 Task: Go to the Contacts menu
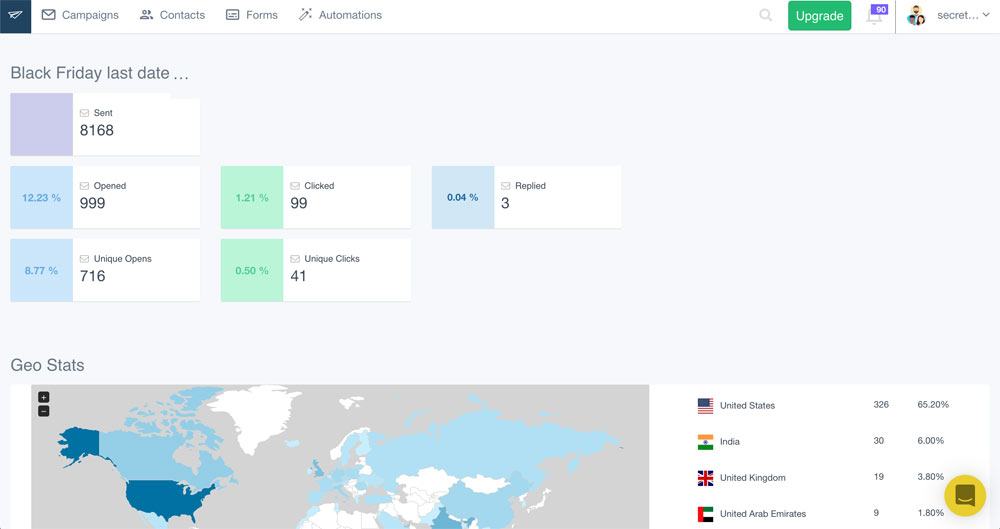(172, 16)
